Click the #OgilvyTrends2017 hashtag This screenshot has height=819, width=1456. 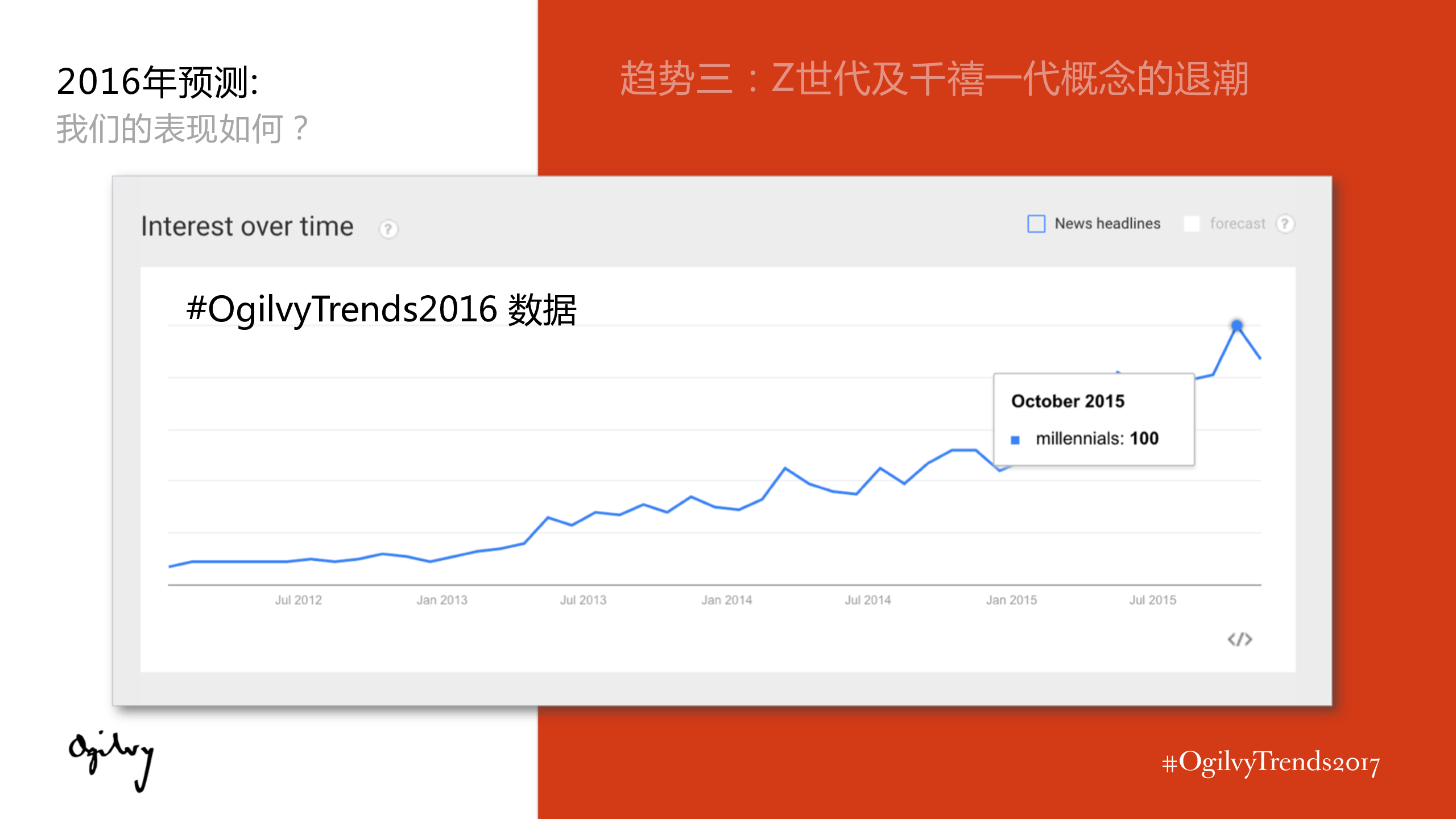pos(1271,763)
